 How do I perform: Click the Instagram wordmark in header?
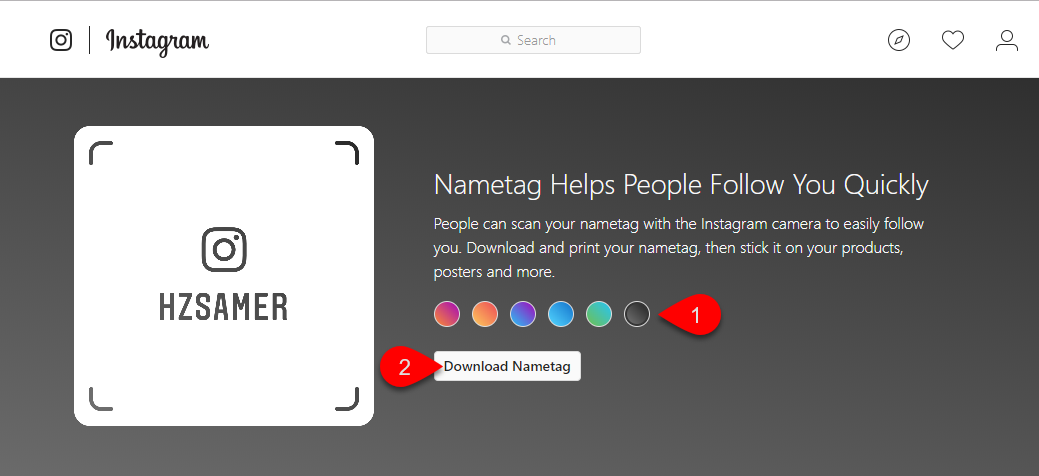(158, 42)
